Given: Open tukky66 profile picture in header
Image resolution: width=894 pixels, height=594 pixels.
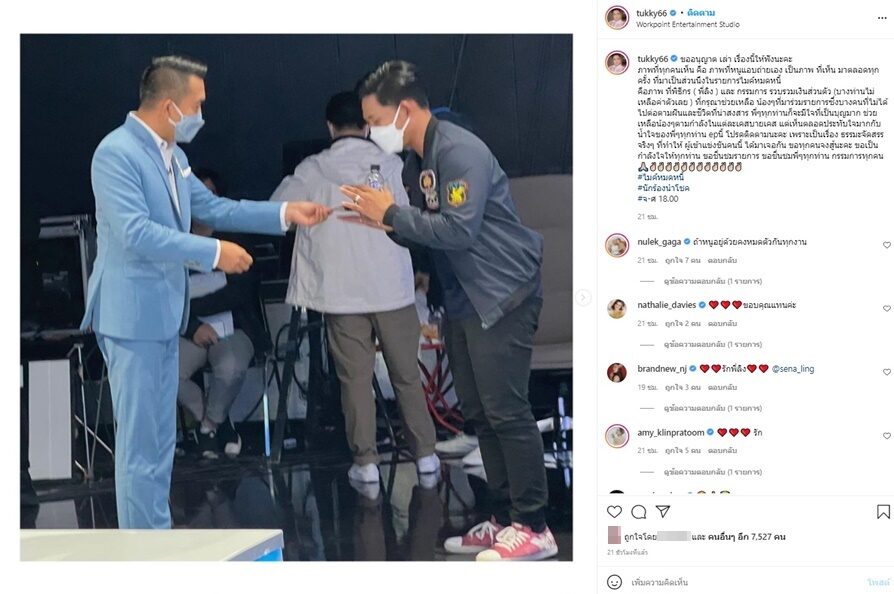Looking at the screenshot, I should click(617, 18).
